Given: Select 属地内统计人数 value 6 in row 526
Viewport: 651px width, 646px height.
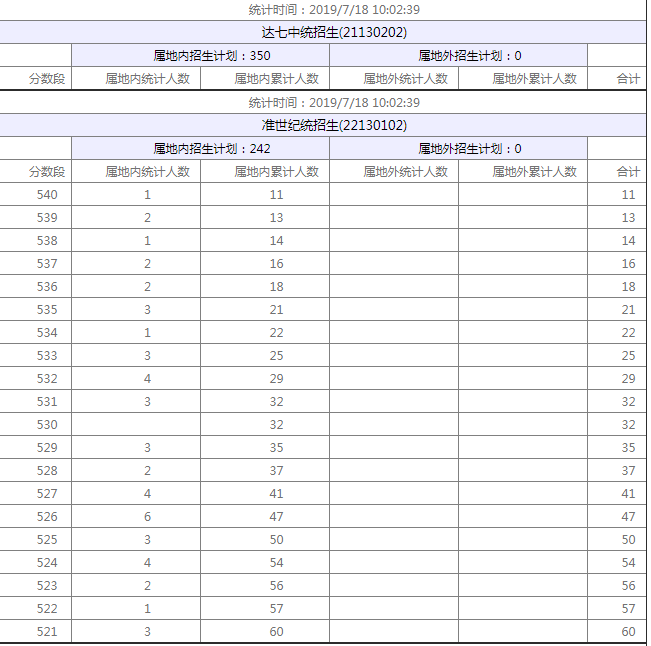Looking at the screenshot, I should pyautogui.click(x=147, y=517).
